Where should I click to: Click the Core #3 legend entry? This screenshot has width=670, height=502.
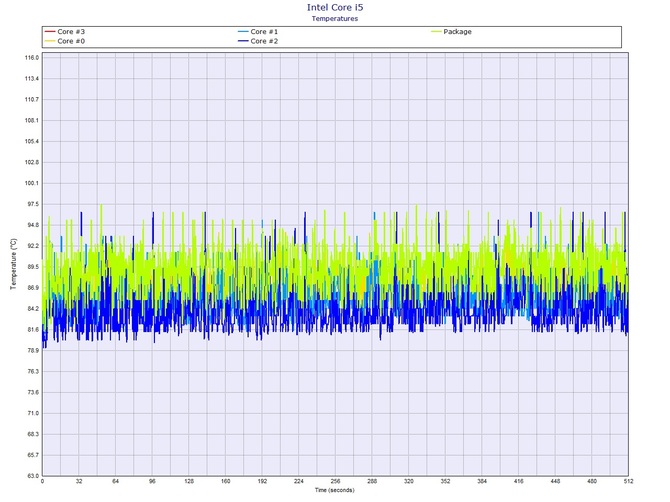pyautogui.click(x=65, y=32)
